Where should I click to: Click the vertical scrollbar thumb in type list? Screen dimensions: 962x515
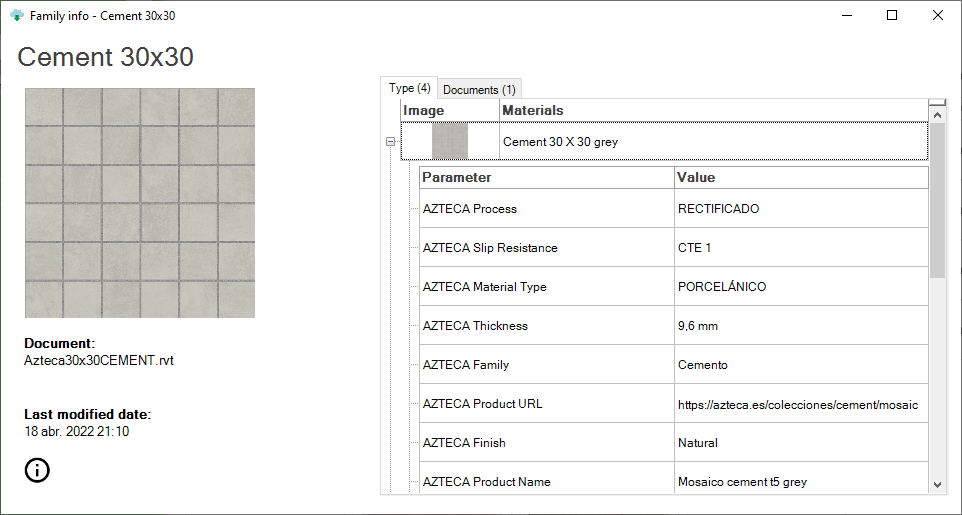[937, 200]
